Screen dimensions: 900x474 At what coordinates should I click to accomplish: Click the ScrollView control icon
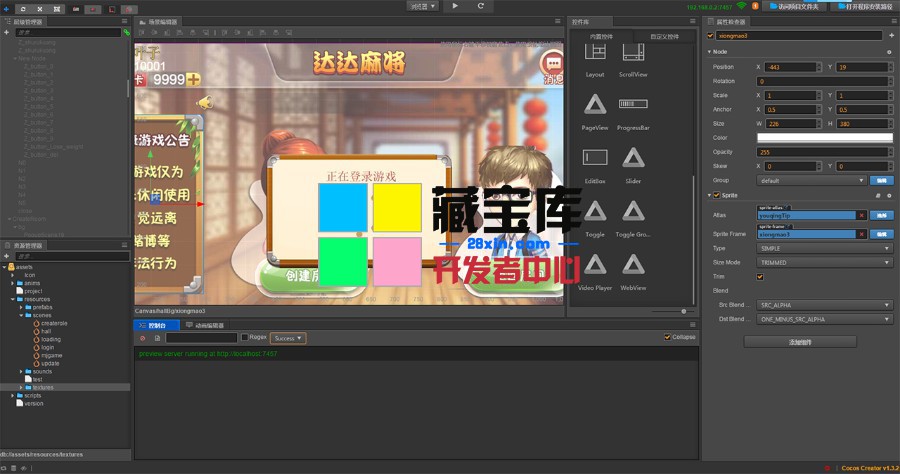(633, 52)
